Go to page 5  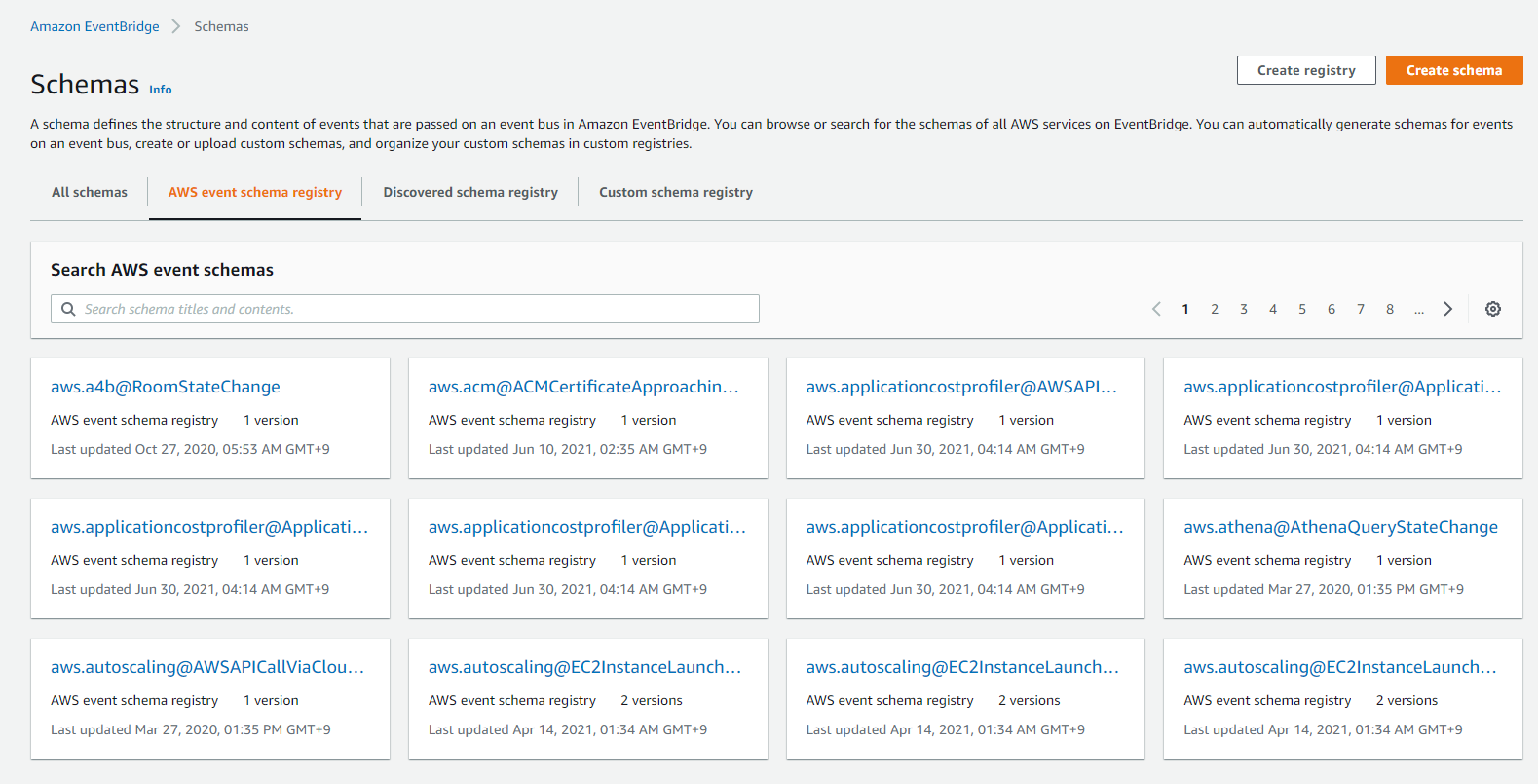(1302, 309)
